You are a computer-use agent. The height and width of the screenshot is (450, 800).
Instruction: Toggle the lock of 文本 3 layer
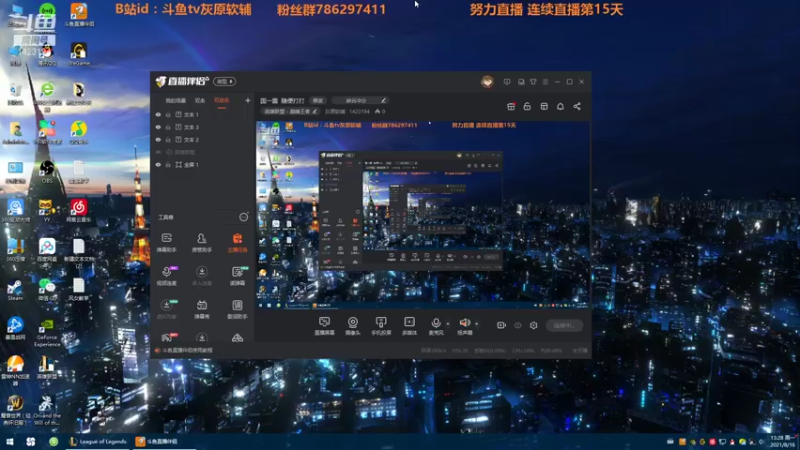168,127
